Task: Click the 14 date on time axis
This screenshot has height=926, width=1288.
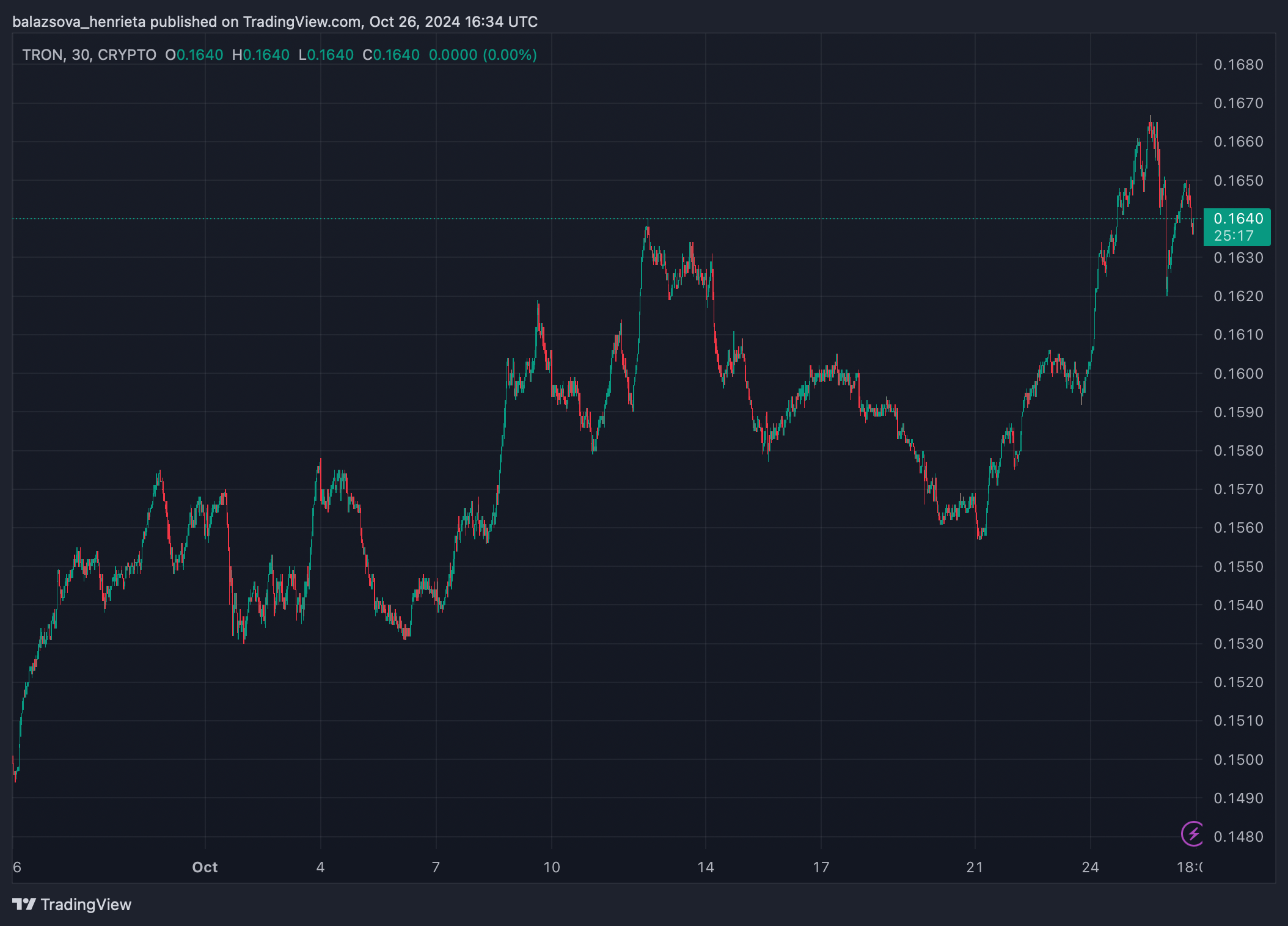Action: (x=706, y=867)
